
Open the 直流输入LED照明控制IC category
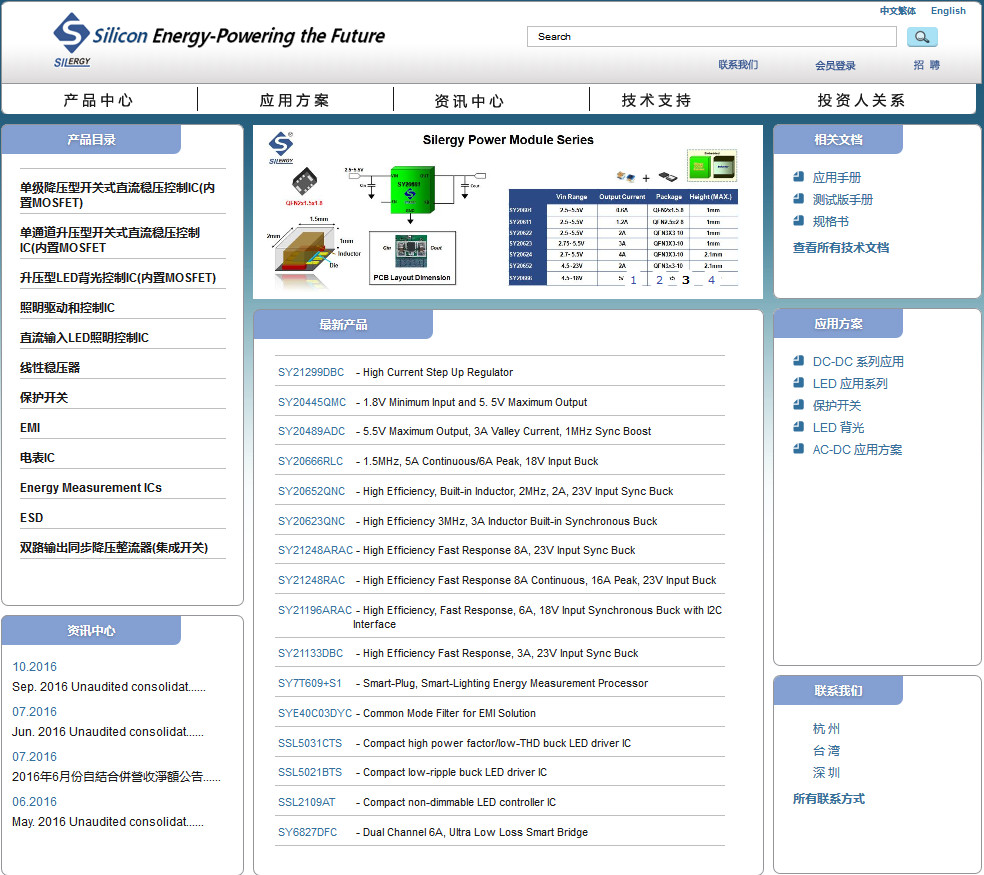(84, 338)
